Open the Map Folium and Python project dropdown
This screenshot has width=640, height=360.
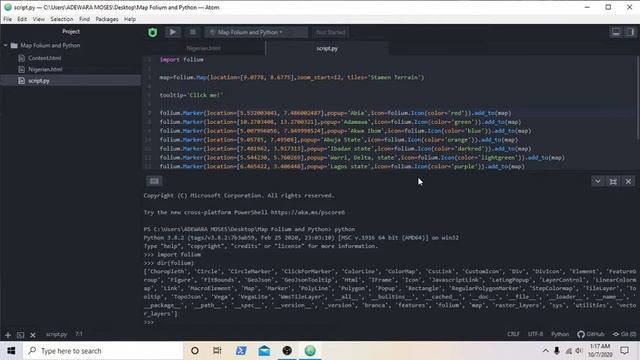256,32
